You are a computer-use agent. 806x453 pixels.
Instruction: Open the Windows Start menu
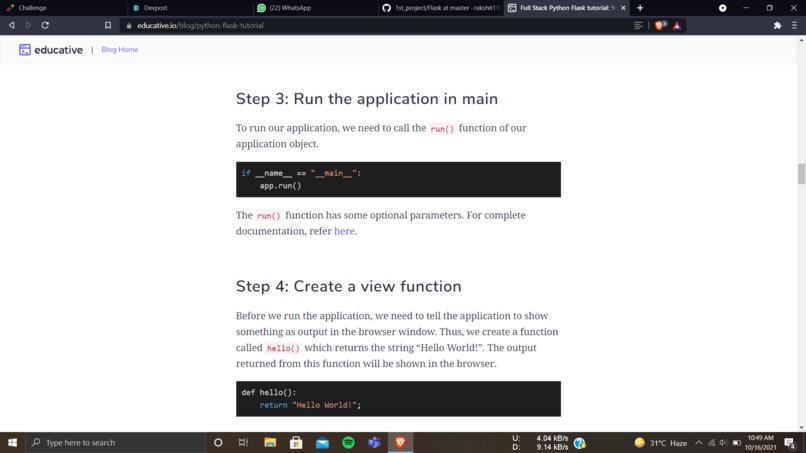tap(12, 442)
